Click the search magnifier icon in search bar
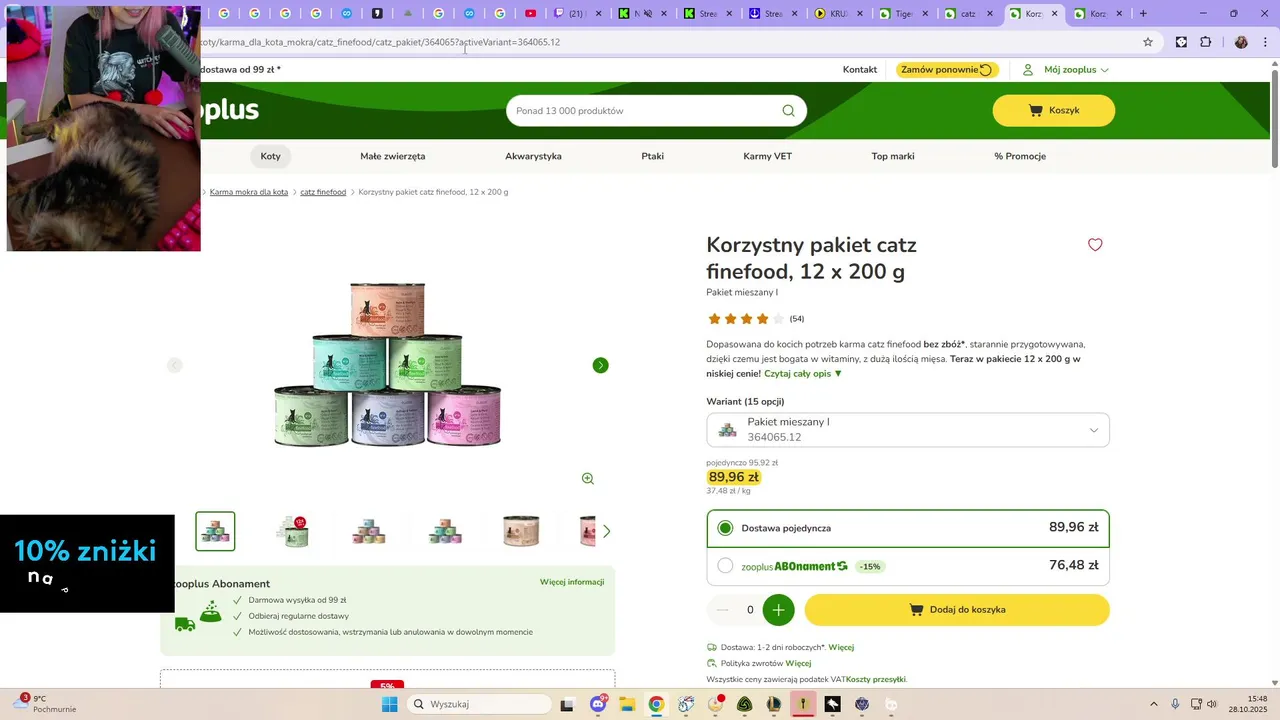Viewport: 1280px width, 720px height. pos(788,111)
